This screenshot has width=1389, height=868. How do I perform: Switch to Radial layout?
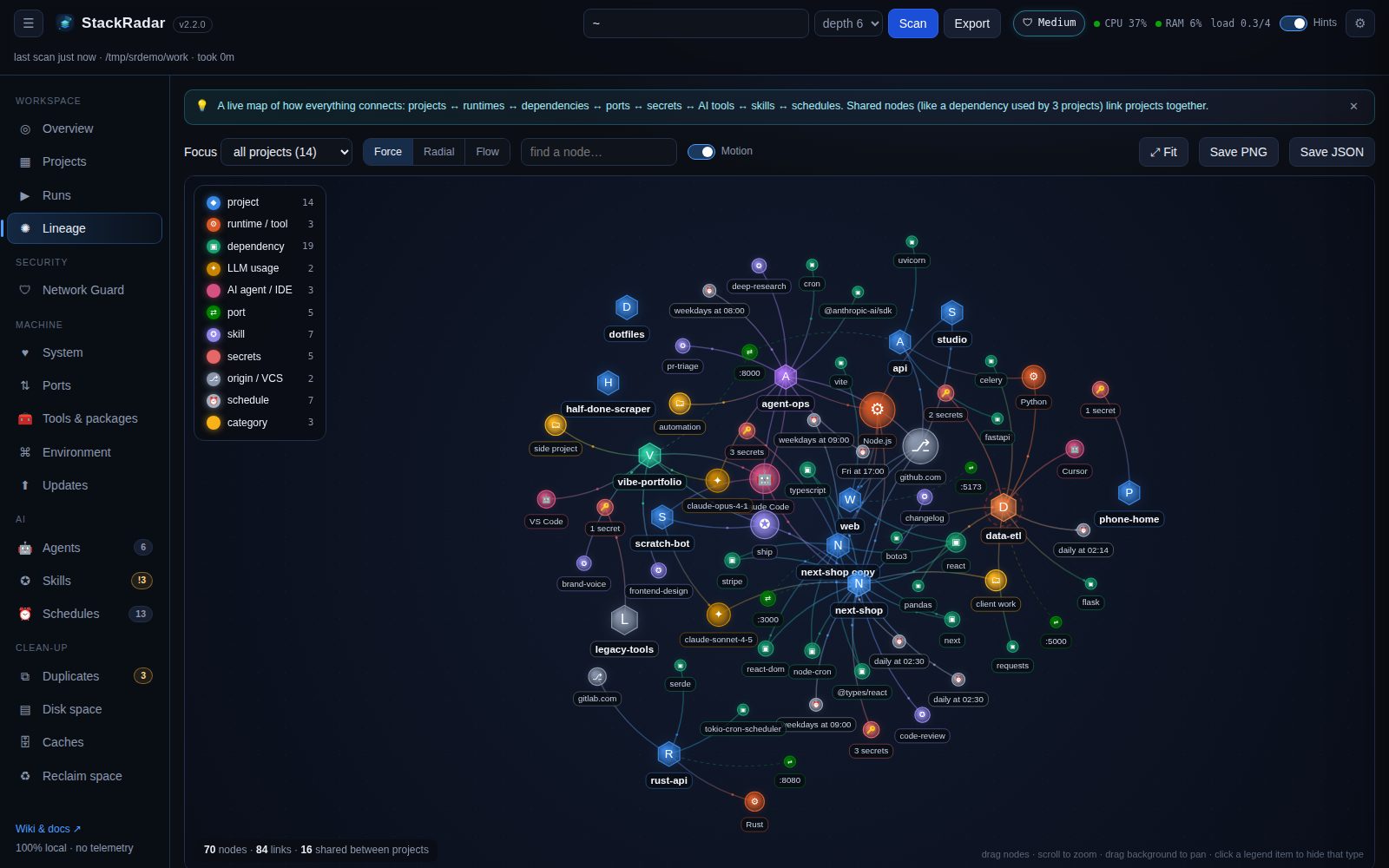pos(438,152)
